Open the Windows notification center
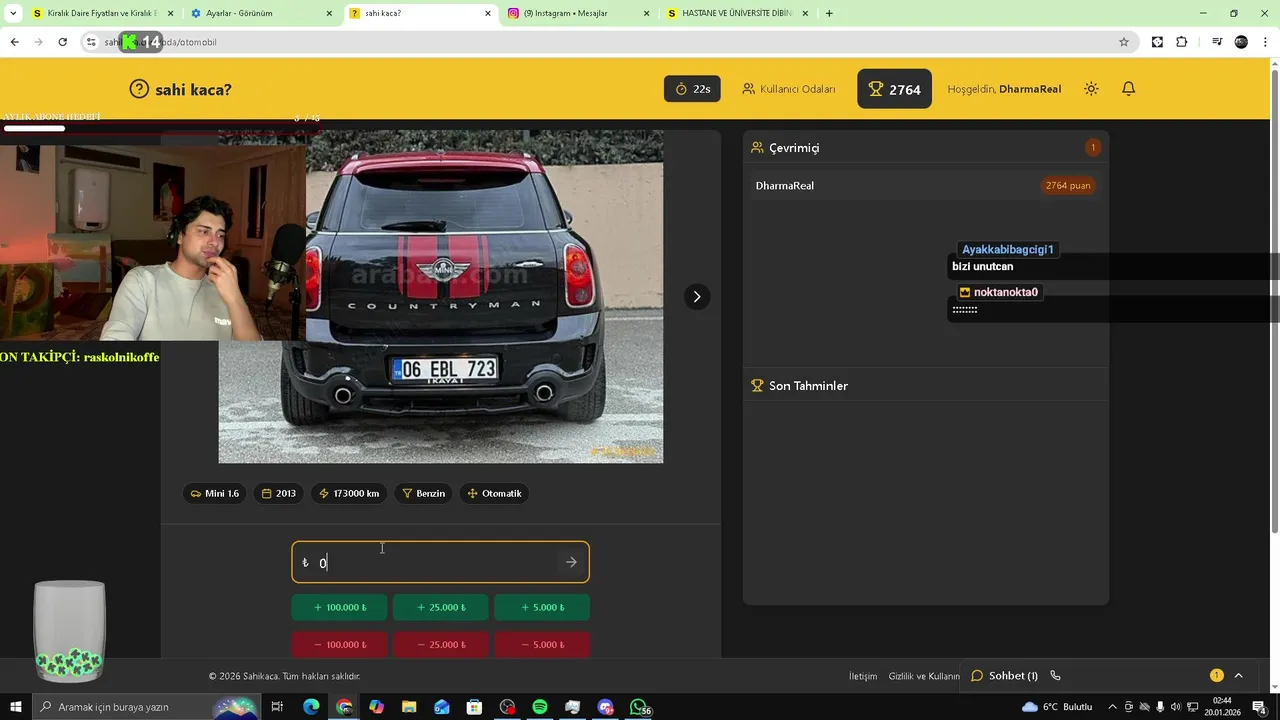1280x720 pixels. [x=1260, y=707]
